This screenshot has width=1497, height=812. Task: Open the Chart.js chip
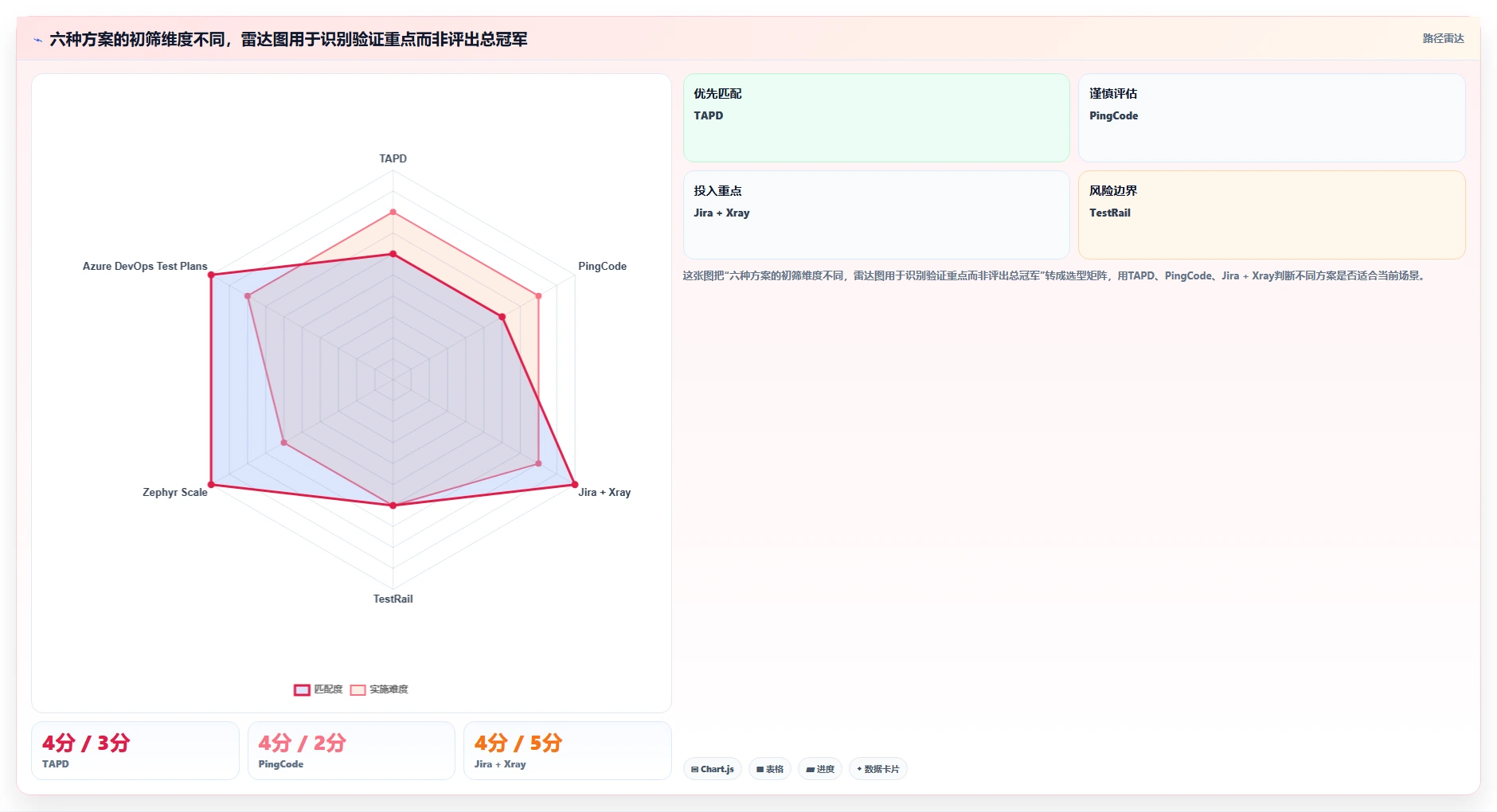(713, 769)
